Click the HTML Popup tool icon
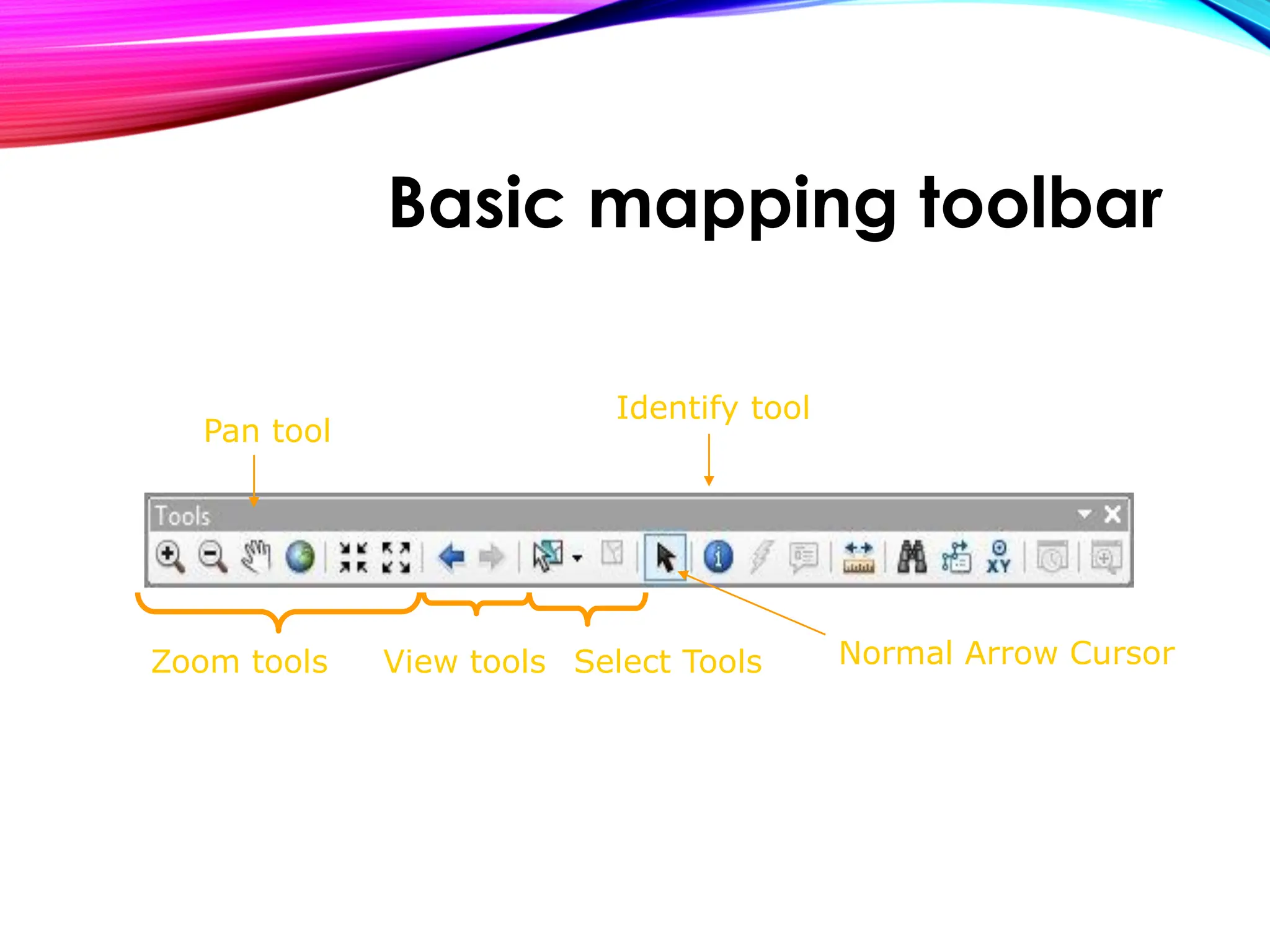 [x=804, y=557]
